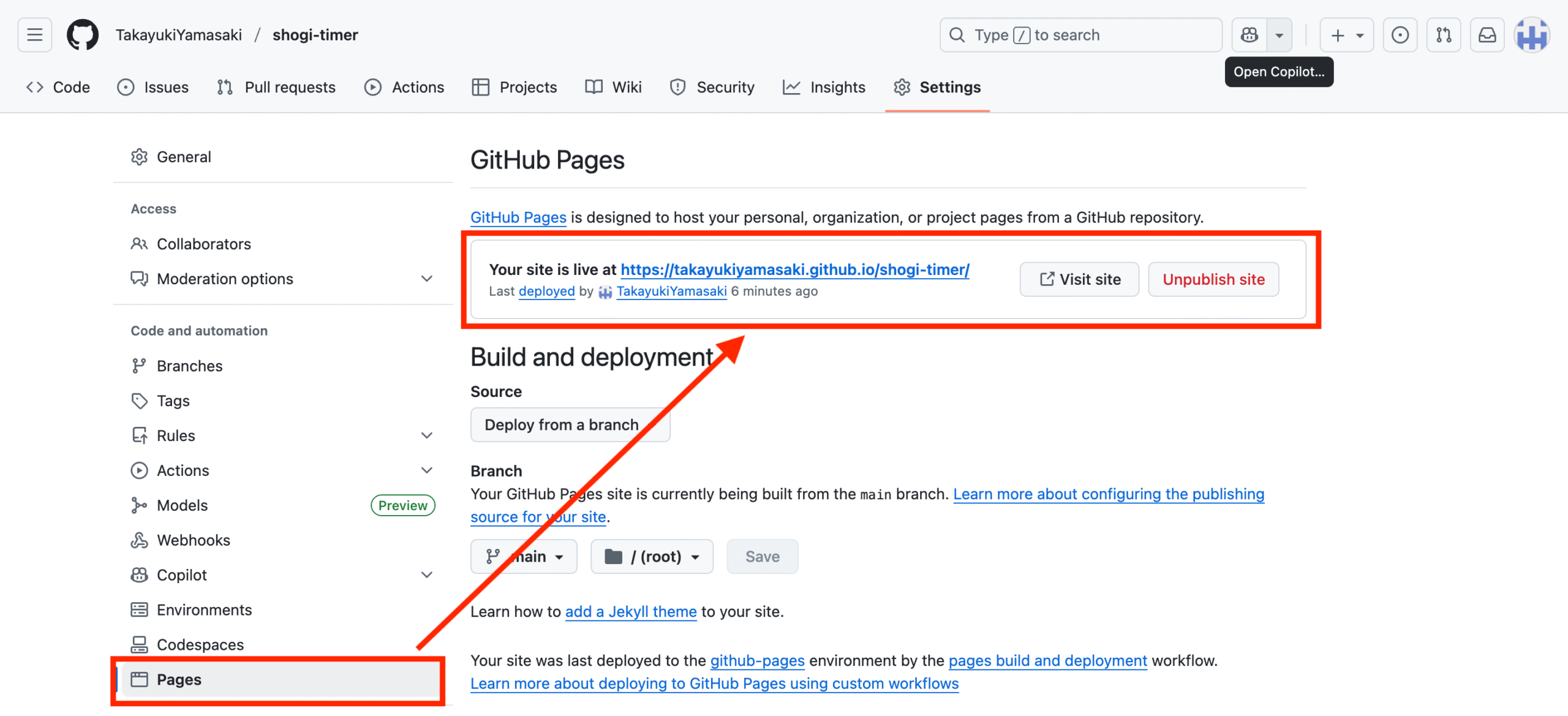Click the user profile avatar

point(1532,35)
